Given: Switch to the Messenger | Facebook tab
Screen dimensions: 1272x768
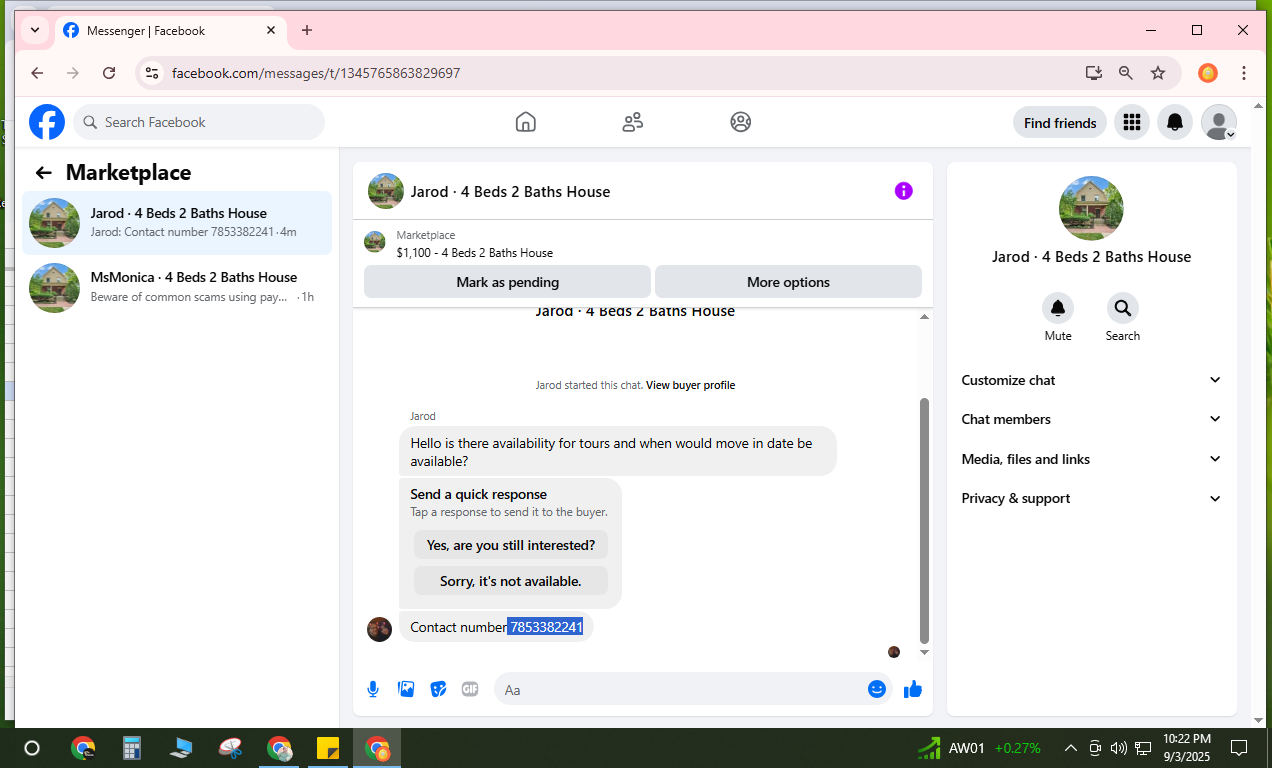Looking at the screenshot, I should pos(170,31).
